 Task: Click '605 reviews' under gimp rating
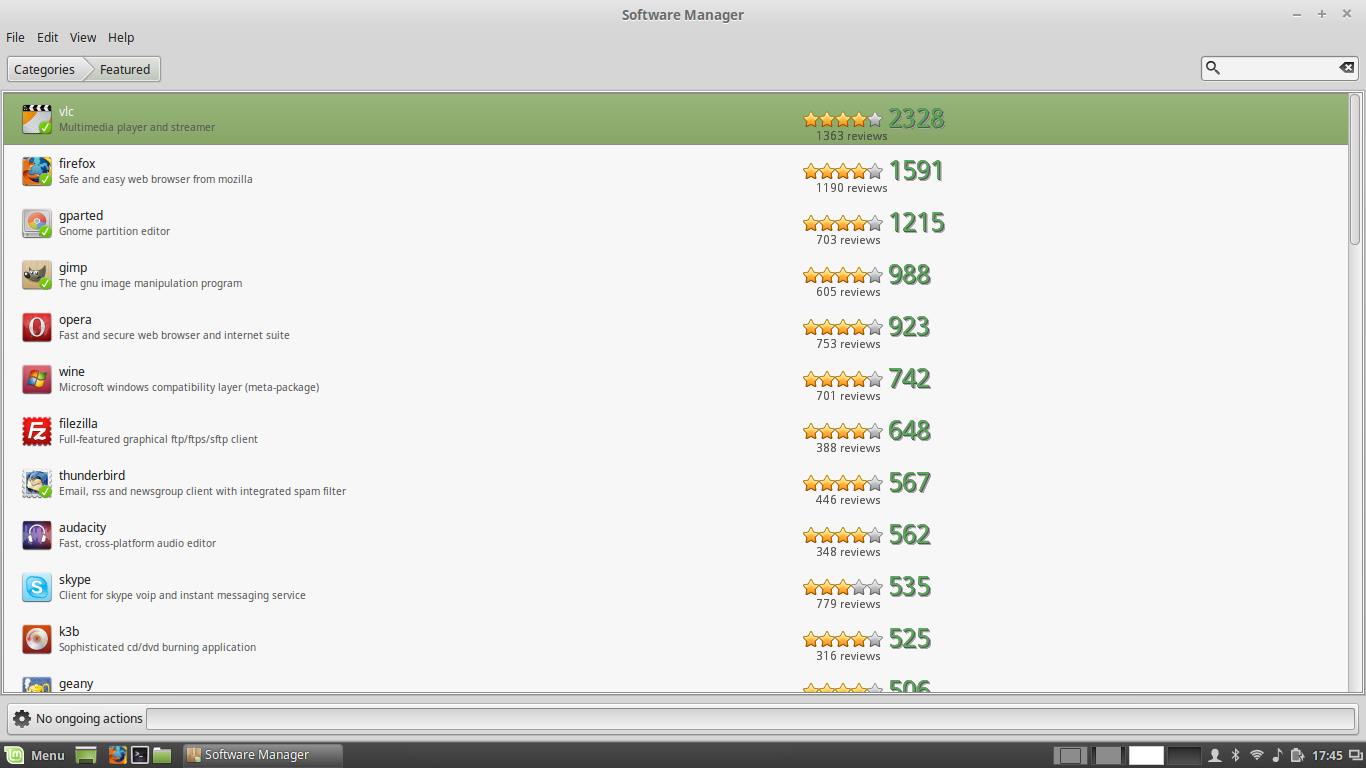[x=848, y=292]
